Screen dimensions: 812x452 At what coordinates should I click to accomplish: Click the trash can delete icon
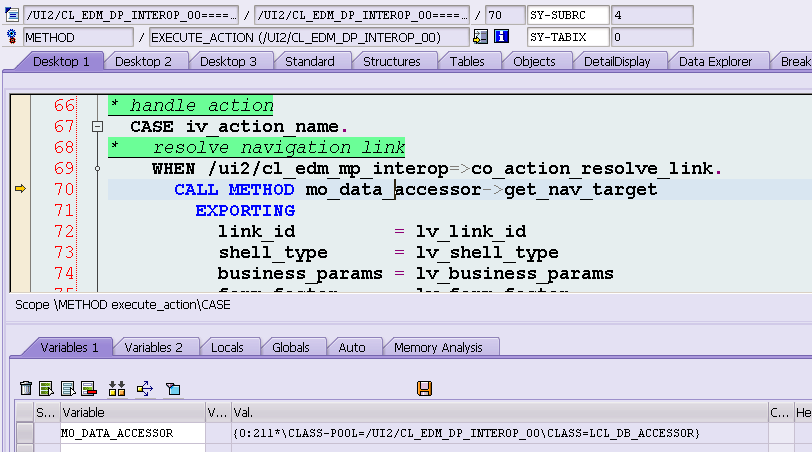(x=26, y=388)
